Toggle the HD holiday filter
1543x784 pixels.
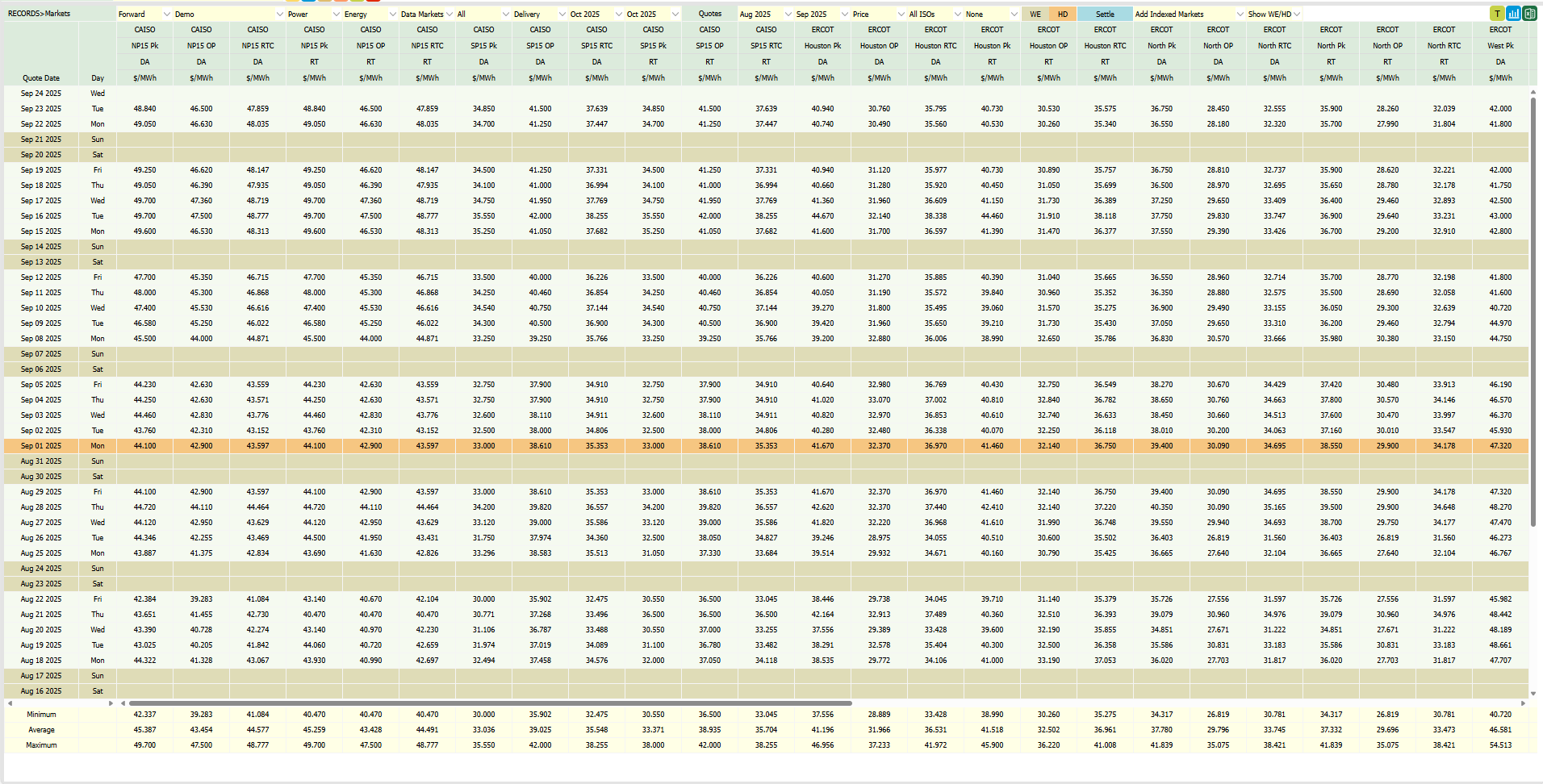pyautogui.click(x=1062, y=14)
